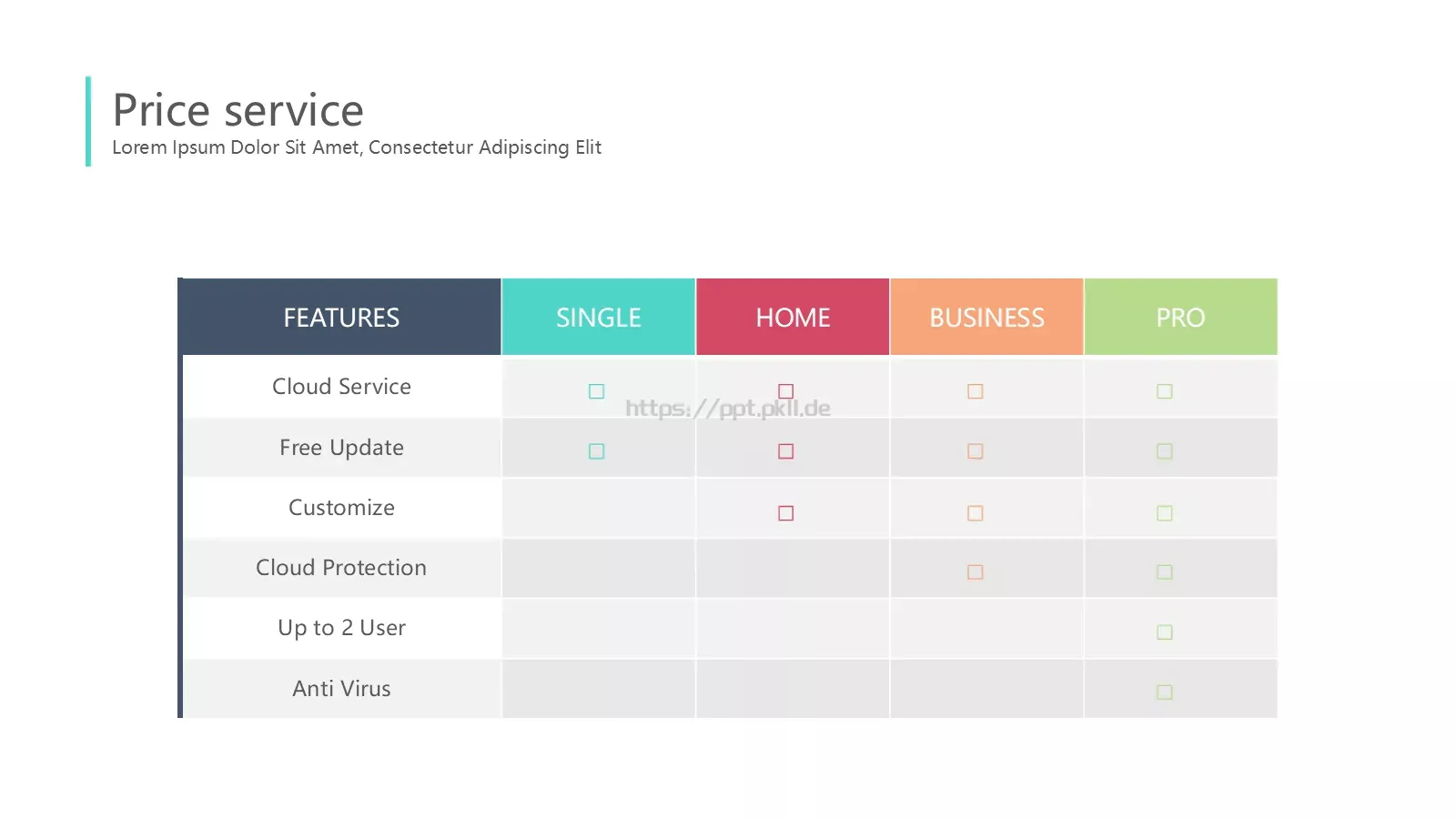Toggle Free Update checkbox in BUSINESS column

tap(976, 451)
